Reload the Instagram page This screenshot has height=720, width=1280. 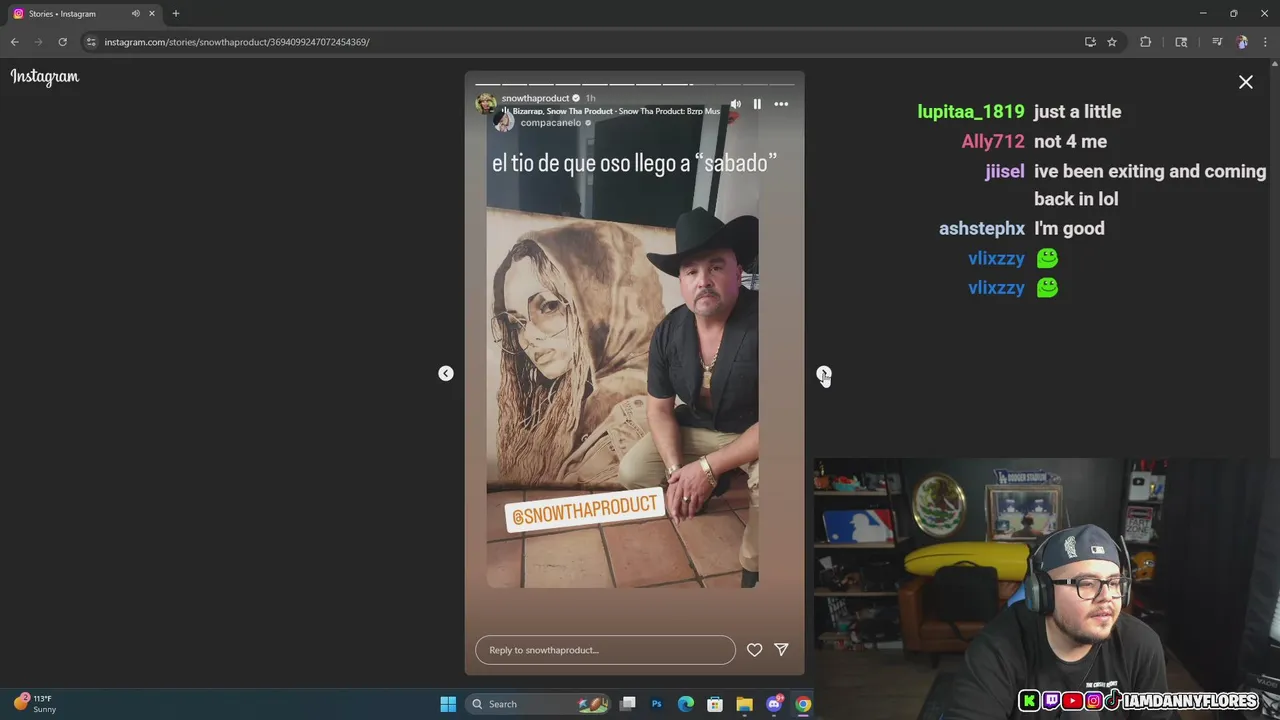(62, 42)
